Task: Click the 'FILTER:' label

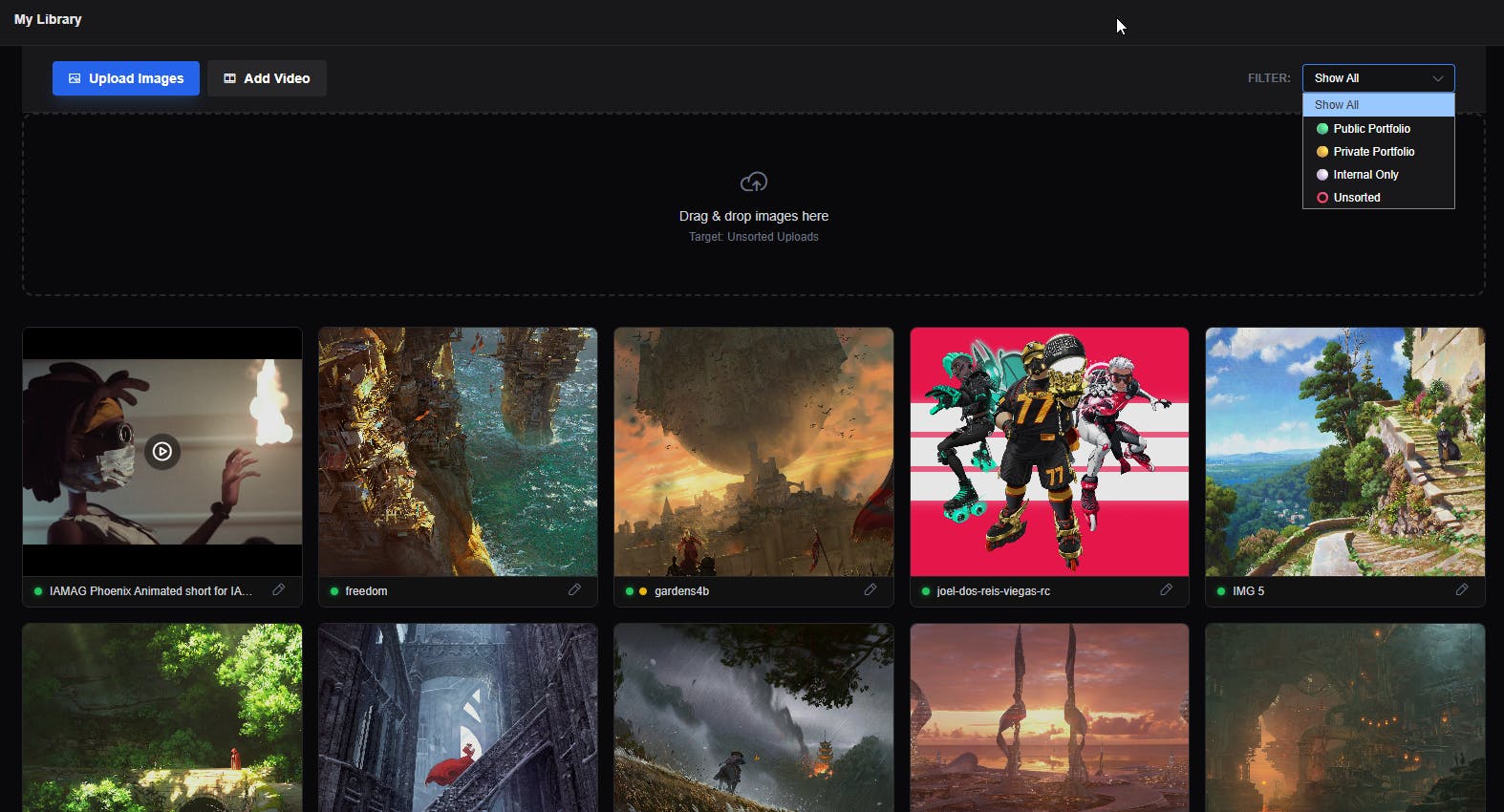Action: 1269,78
